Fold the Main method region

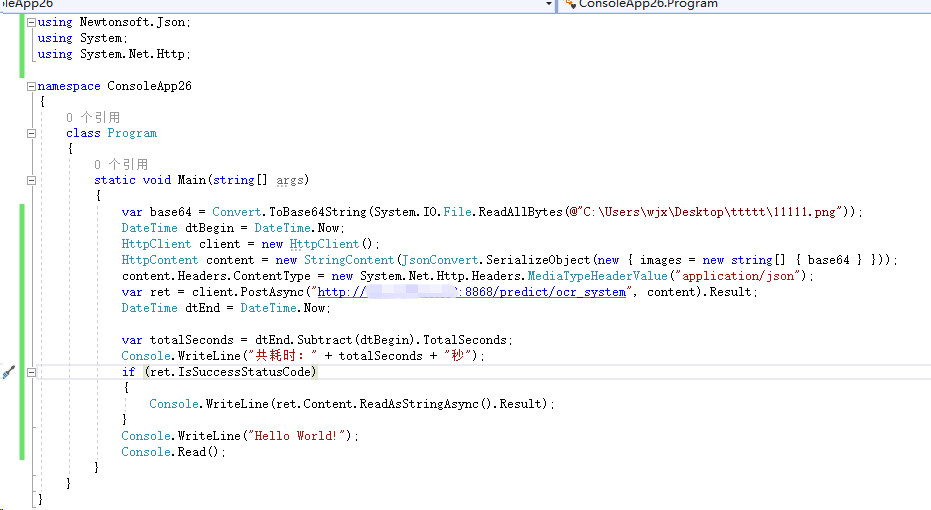click(x=31, y=181)
